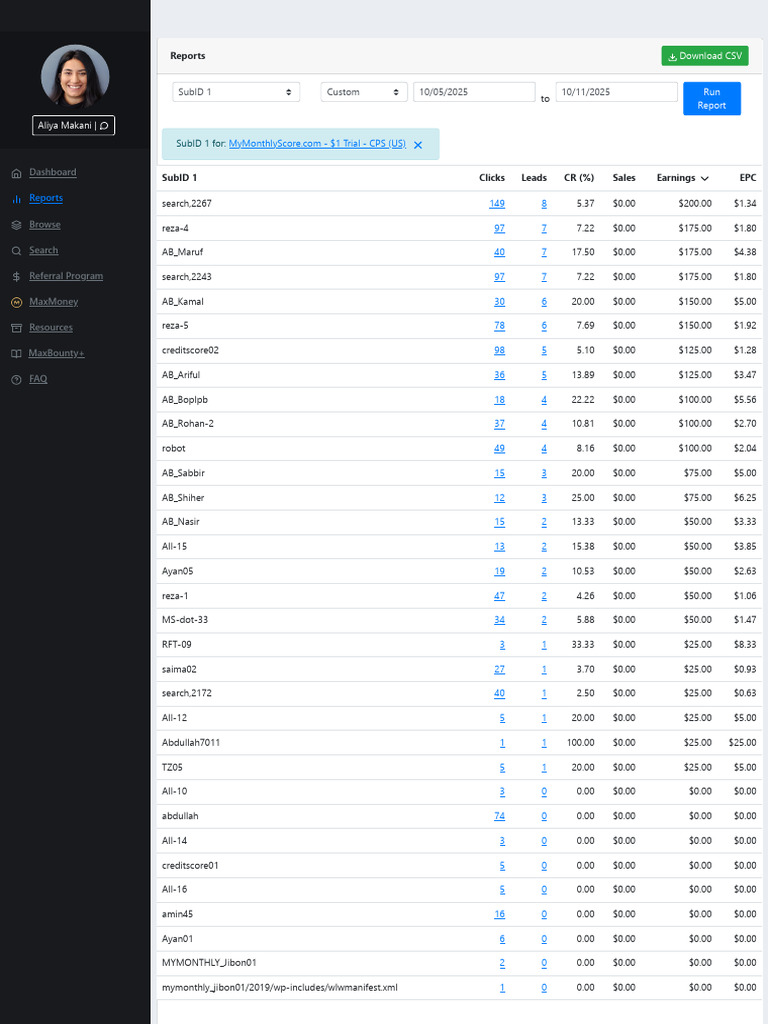Viewport: 768px width, 1024px height.
Task: Click the MaxMoney coin icon
Action: [x=16, y=302]
